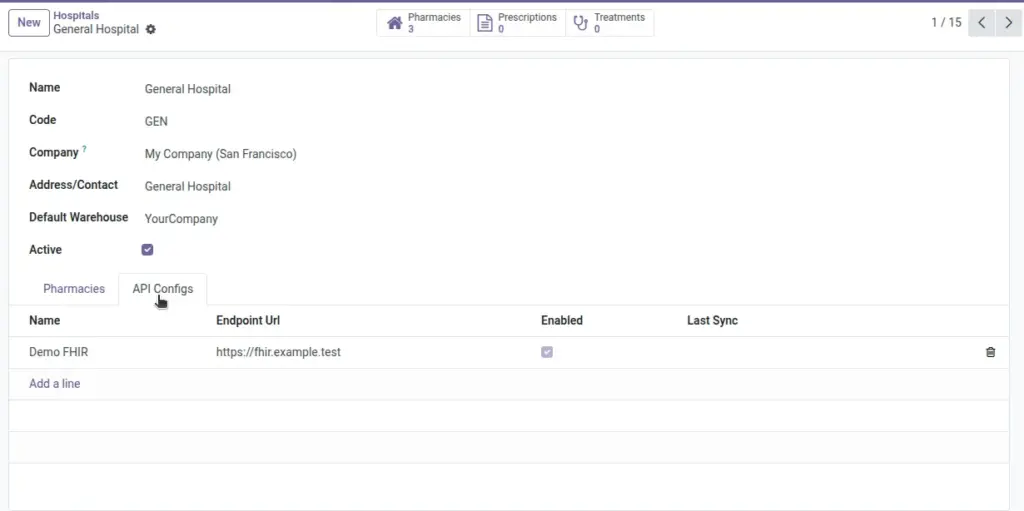This screenshot has height=511, width=1024.
Task: Edit the Code field GEN
Action: tap(156, 122)
